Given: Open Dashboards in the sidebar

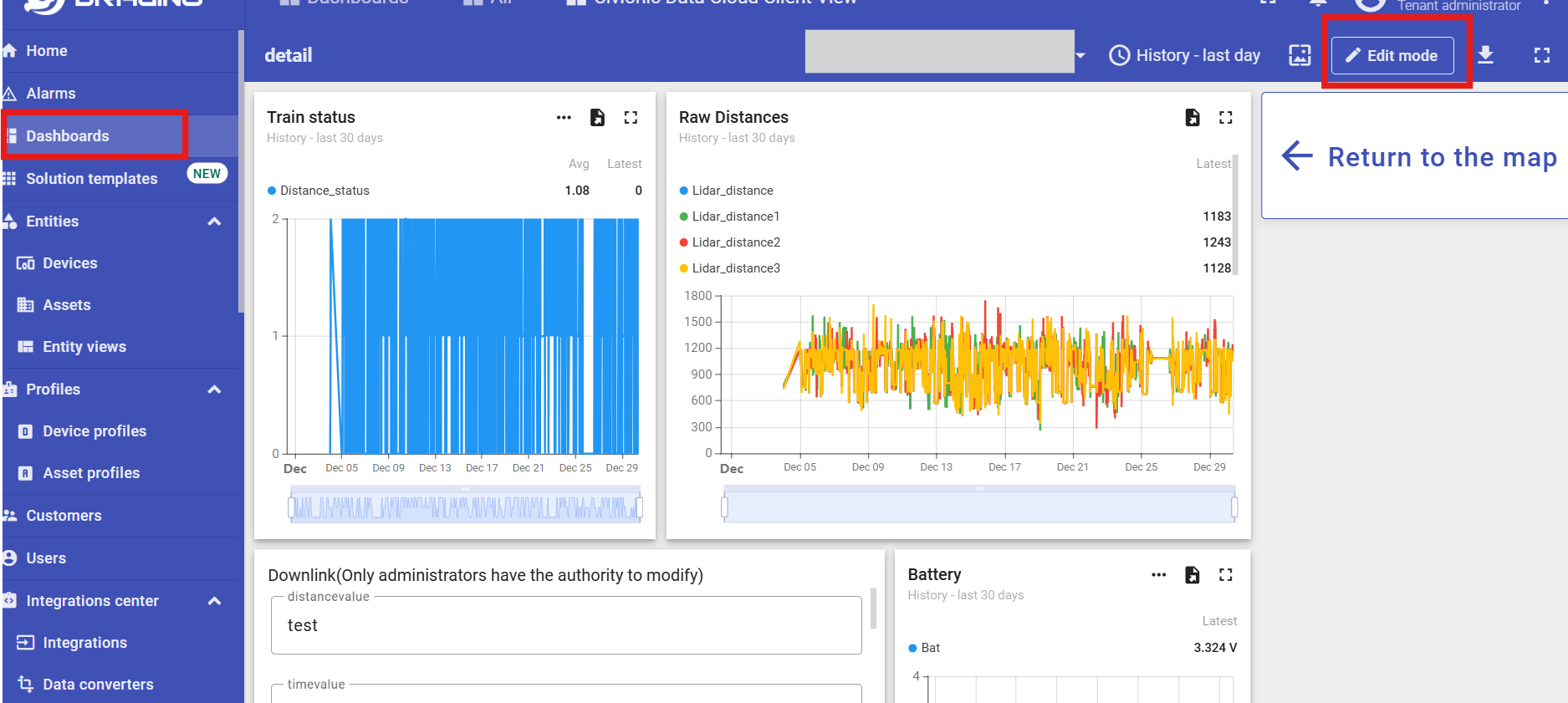Looking at the screenshot, I should (x=68, y=136).
